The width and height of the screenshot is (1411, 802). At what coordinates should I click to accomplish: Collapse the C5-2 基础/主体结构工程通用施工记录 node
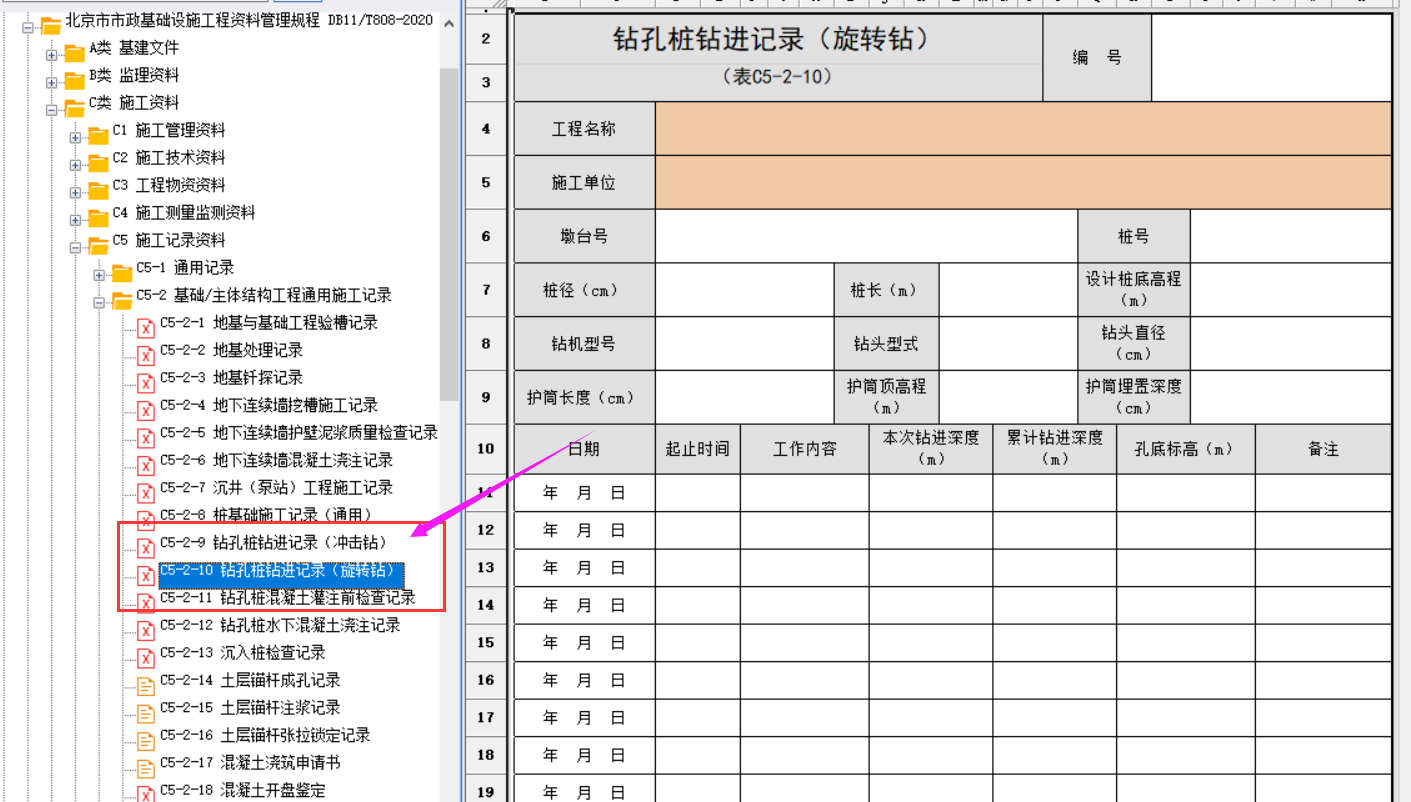[x=99, y=301]
